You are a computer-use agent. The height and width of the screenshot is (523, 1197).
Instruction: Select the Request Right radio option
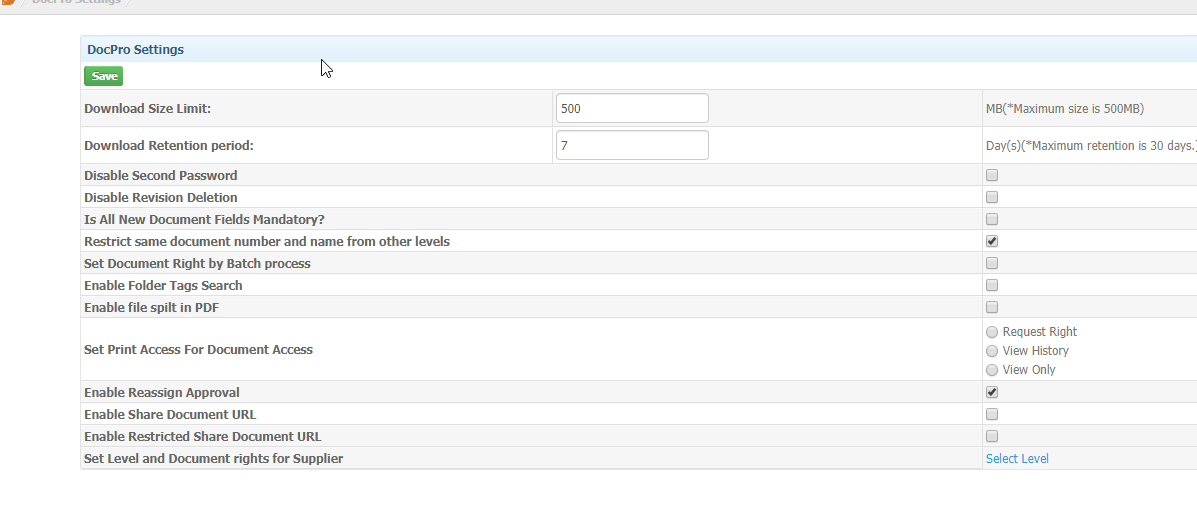[992, 332]
